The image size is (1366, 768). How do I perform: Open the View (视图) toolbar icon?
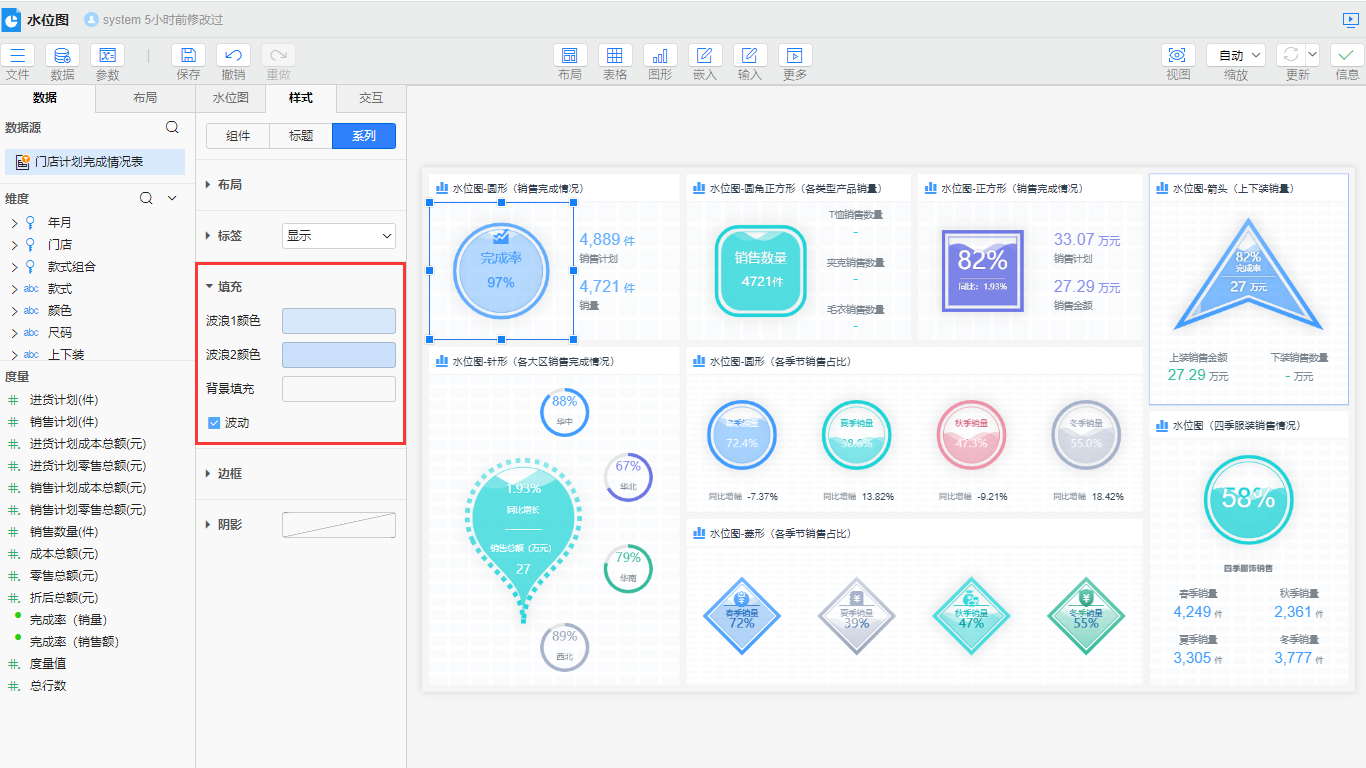(x=1178, y=56)
